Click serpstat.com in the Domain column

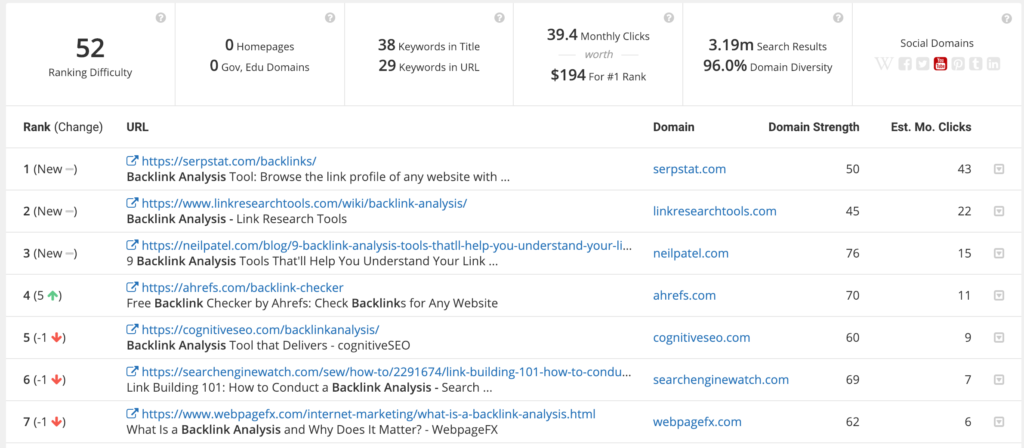[690, 169]
